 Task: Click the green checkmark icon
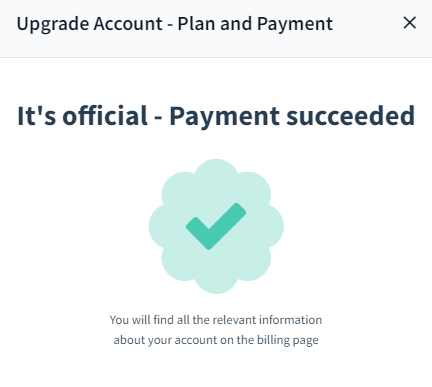click(216, 226)
